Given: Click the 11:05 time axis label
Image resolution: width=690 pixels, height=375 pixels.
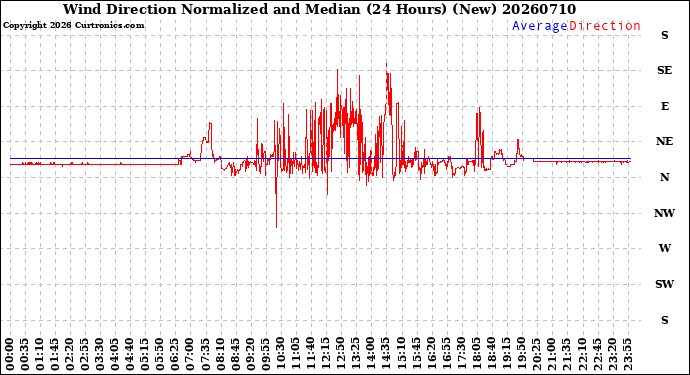Looking at the screenshot, I should [x=296, y=355].
